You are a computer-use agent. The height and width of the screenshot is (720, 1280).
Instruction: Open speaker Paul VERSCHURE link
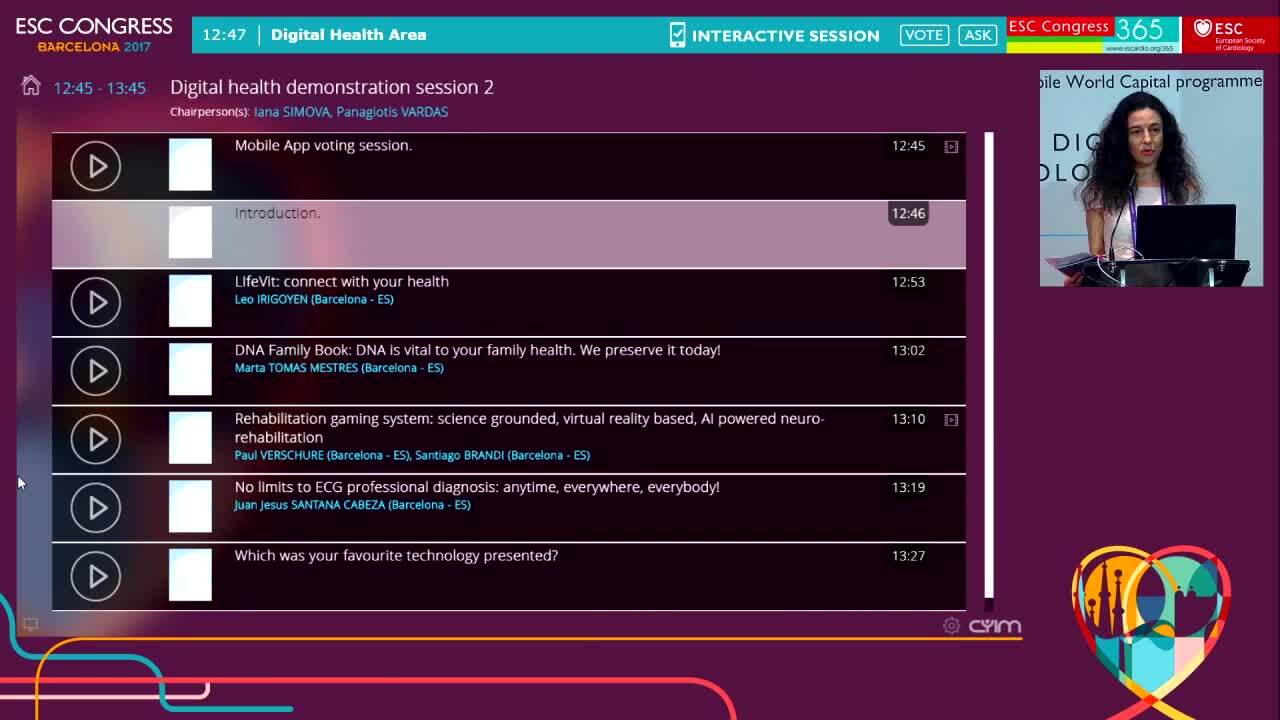(x=322, y=455)
